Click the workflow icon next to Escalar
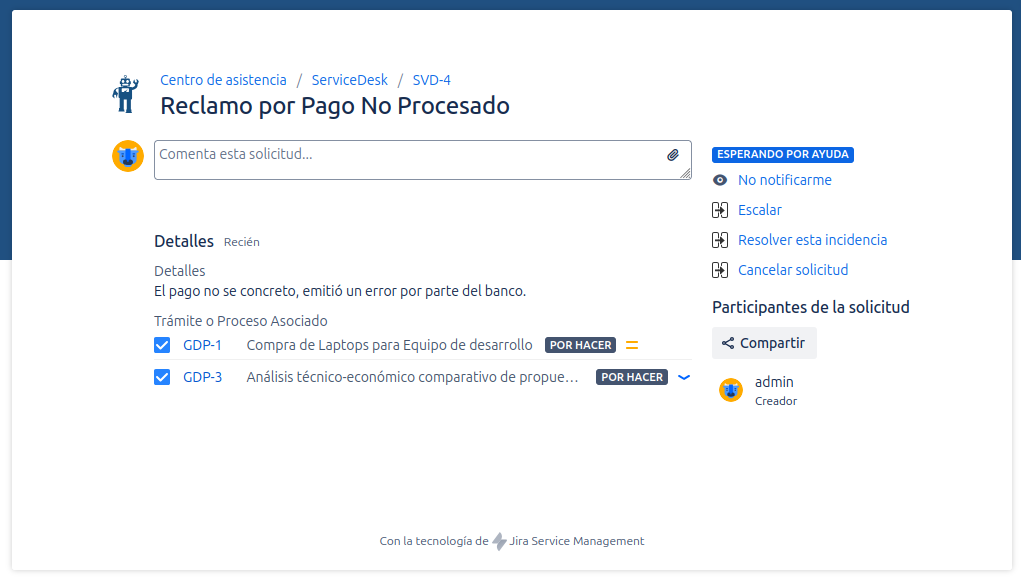The height and width of the screenshot is (583, 1021). pyautogui.click(x=719, y=210)
